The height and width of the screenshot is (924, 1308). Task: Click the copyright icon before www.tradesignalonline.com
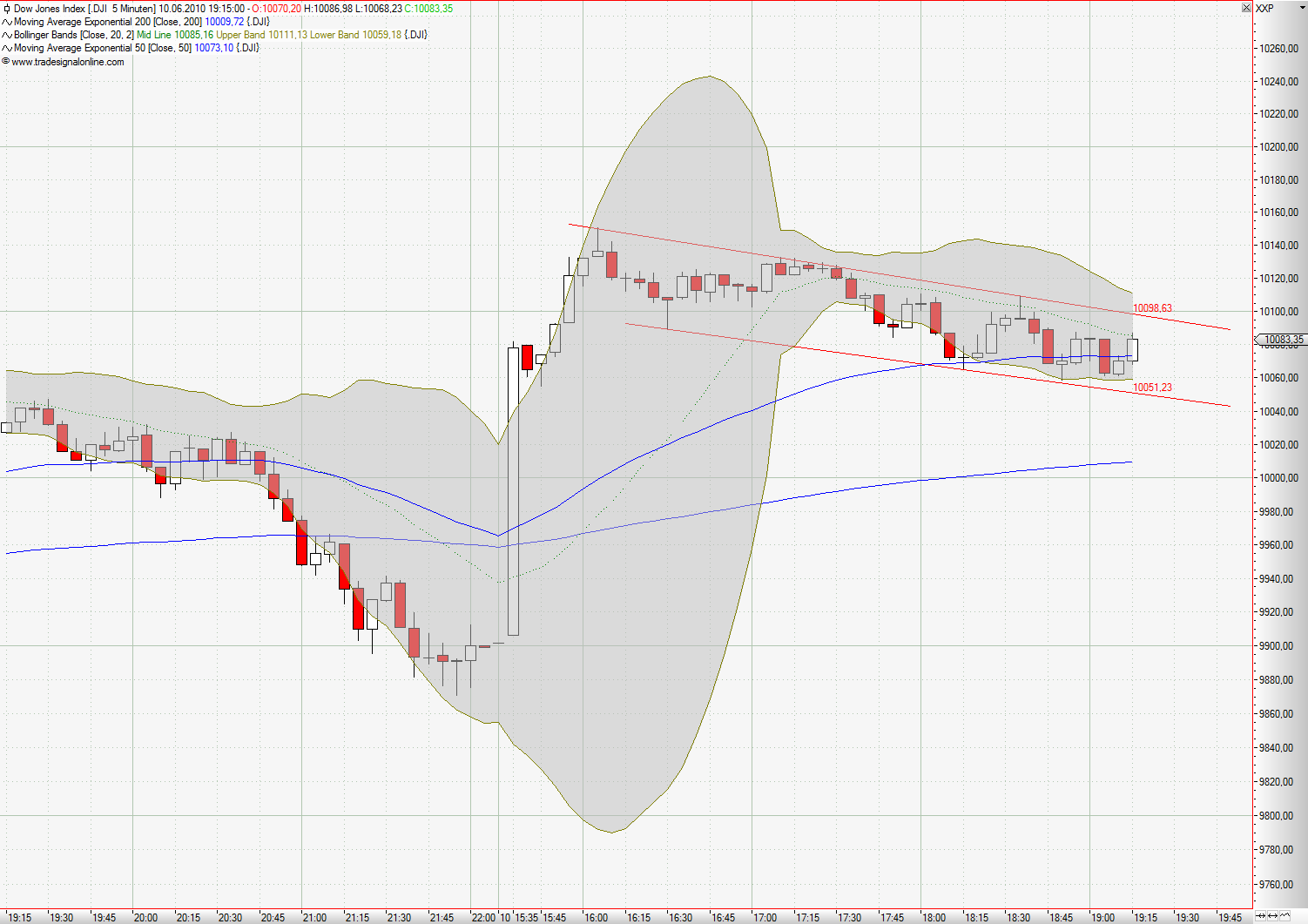pos(6,62)
